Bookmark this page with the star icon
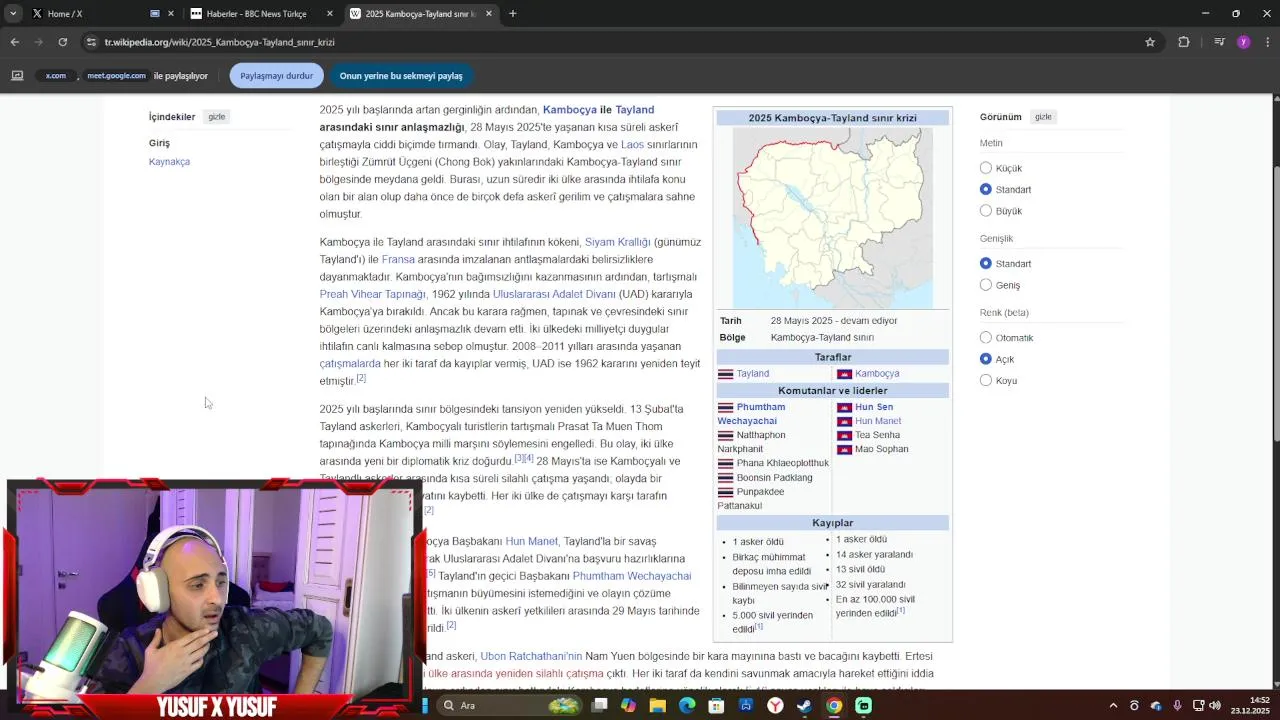 (x=1150, y=42)
